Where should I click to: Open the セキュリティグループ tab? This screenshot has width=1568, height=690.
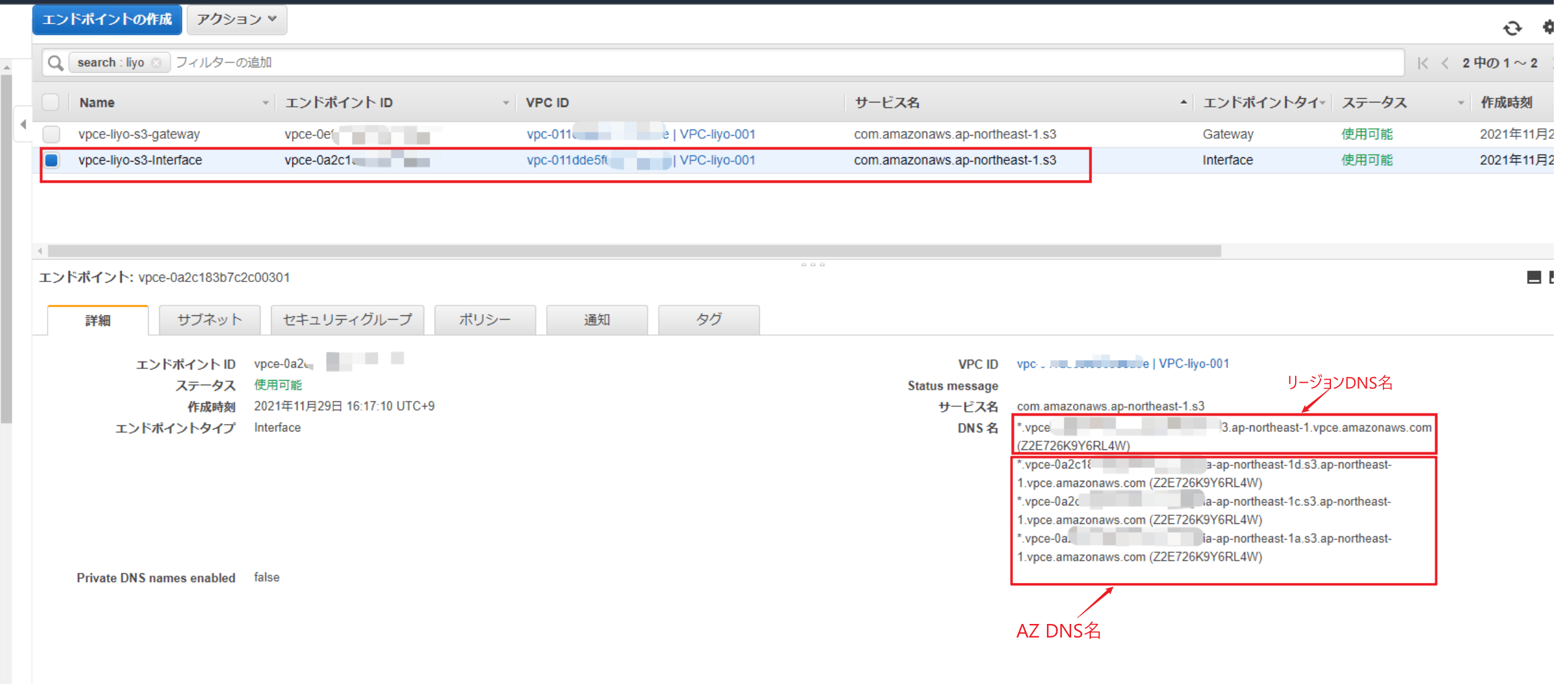pos(347,320)
